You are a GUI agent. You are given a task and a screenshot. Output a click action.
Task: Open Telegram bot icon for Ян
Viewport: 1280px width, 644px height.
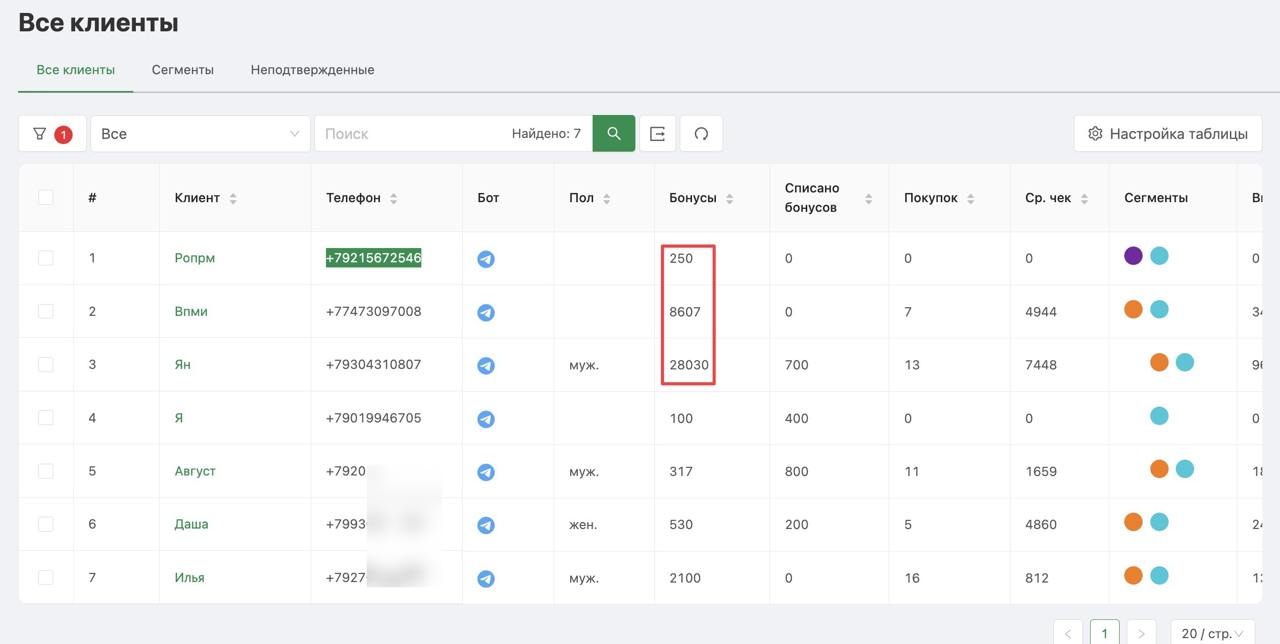tap(486, 365)
